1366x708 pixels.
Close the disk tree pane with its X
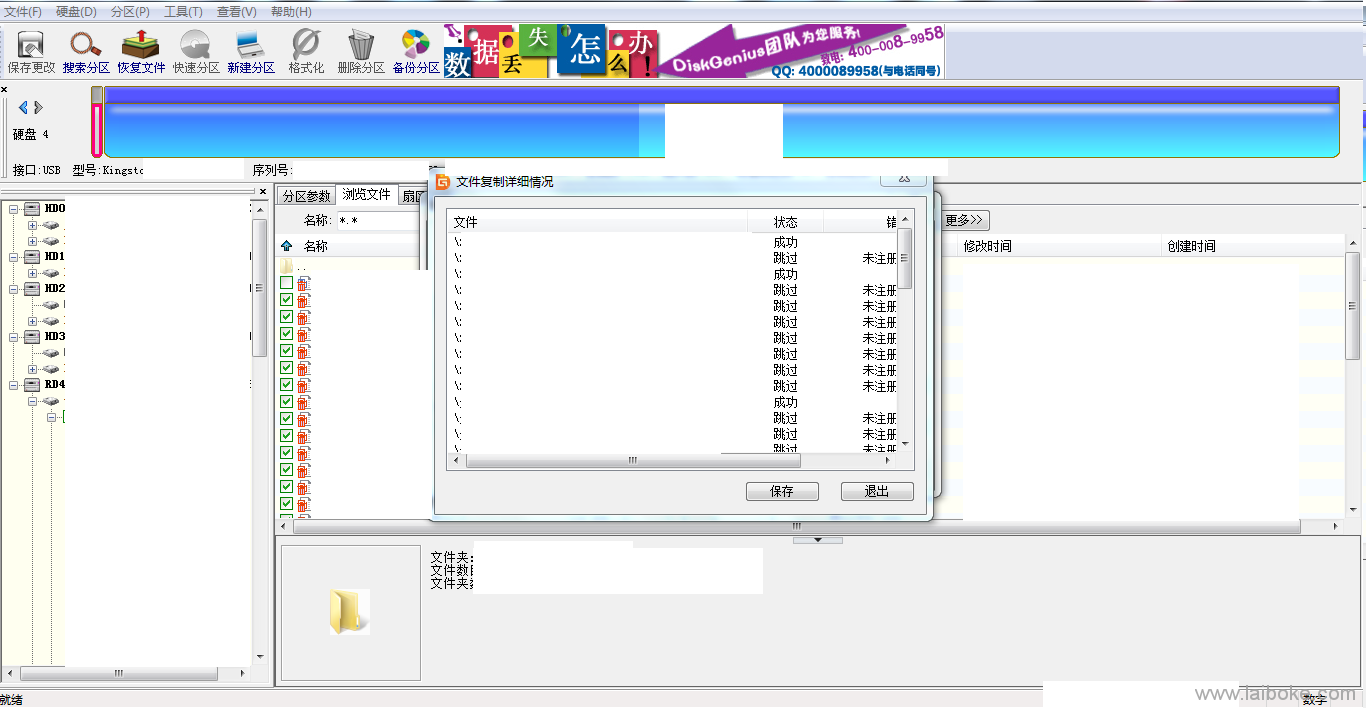(x=263, y=191)
